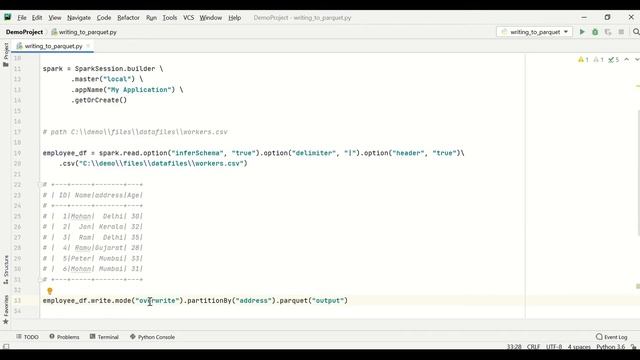The height and width of the screenshot is (360, 640).
Task: Collapse comment block fold at line 22
Action: [x=40, y=184]
